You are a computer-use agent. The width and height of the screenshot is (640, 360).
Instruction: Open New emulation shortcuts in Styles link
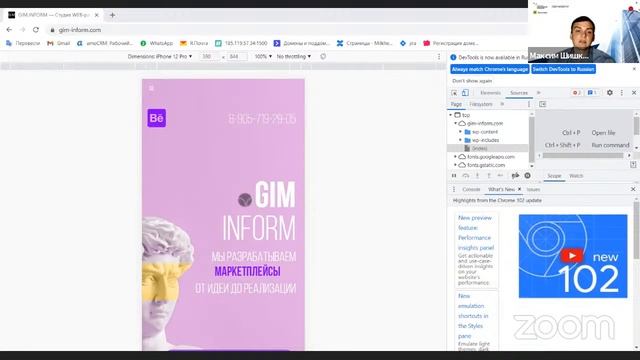(473, 316)
